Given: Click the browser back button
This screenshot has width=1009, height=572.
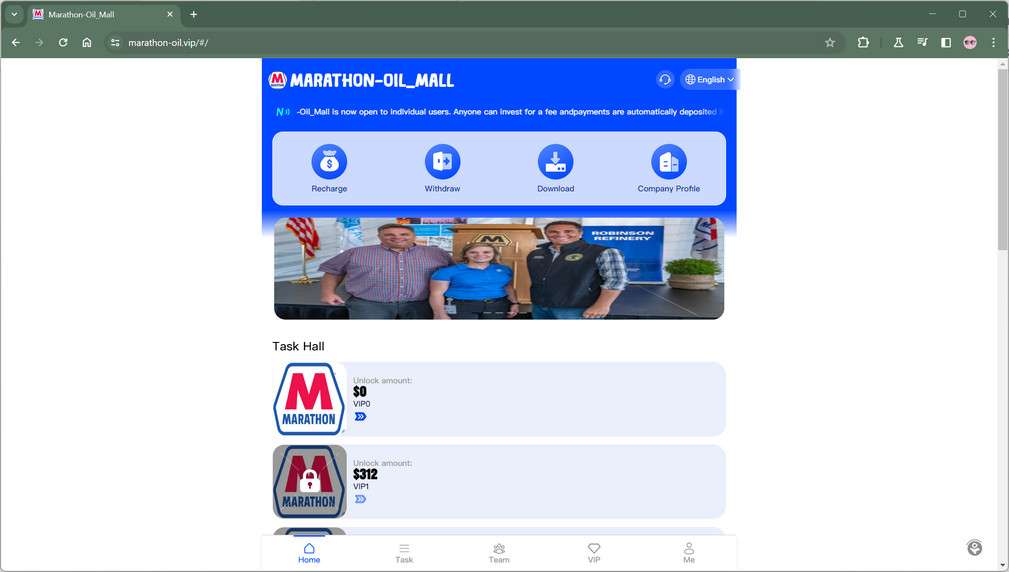Looking at the screenshot, I should pyautogui.click(x=16, y=42).
